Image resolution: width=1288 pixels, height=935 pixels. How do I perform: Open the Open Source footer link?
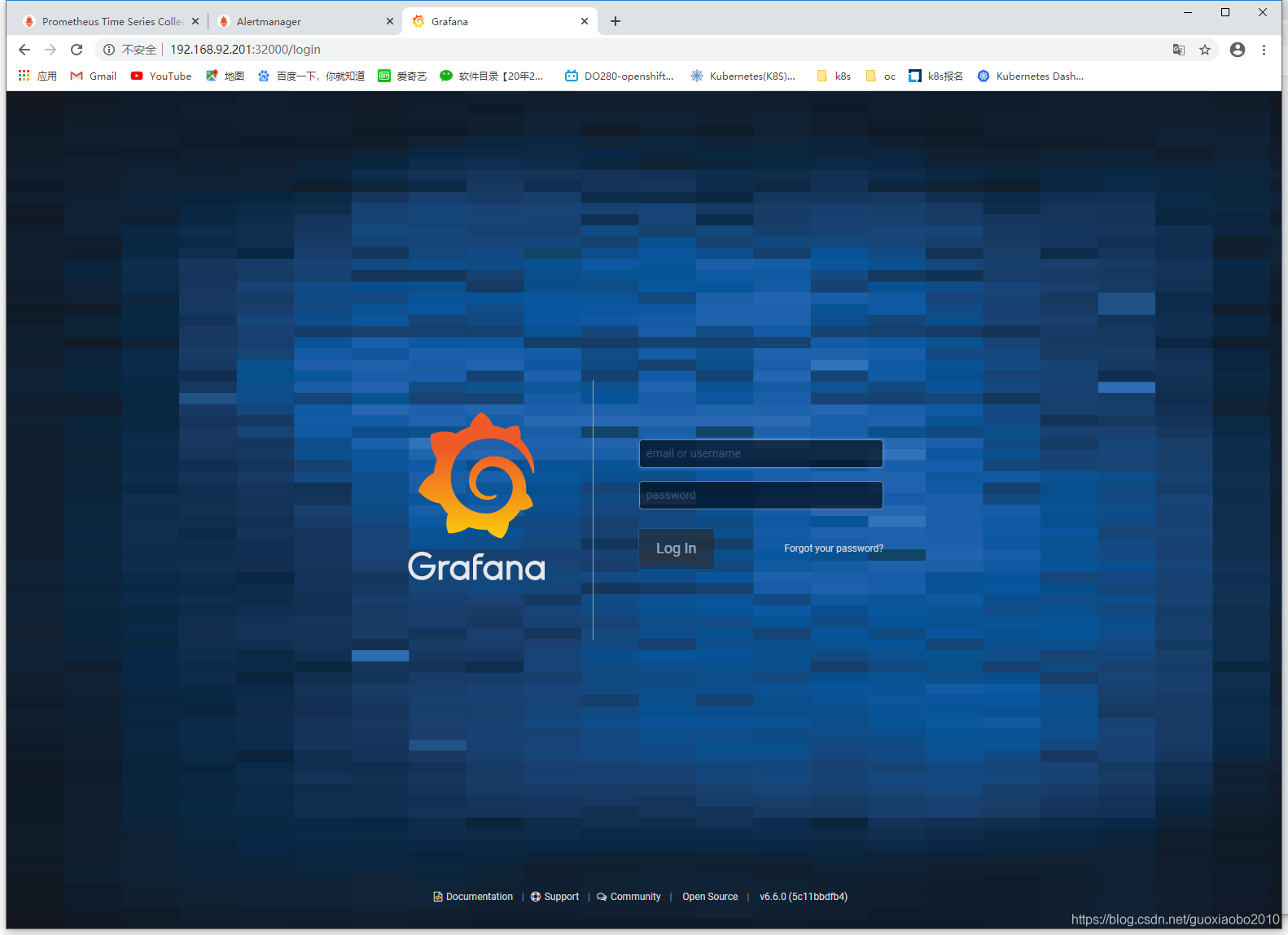[710, 897]
